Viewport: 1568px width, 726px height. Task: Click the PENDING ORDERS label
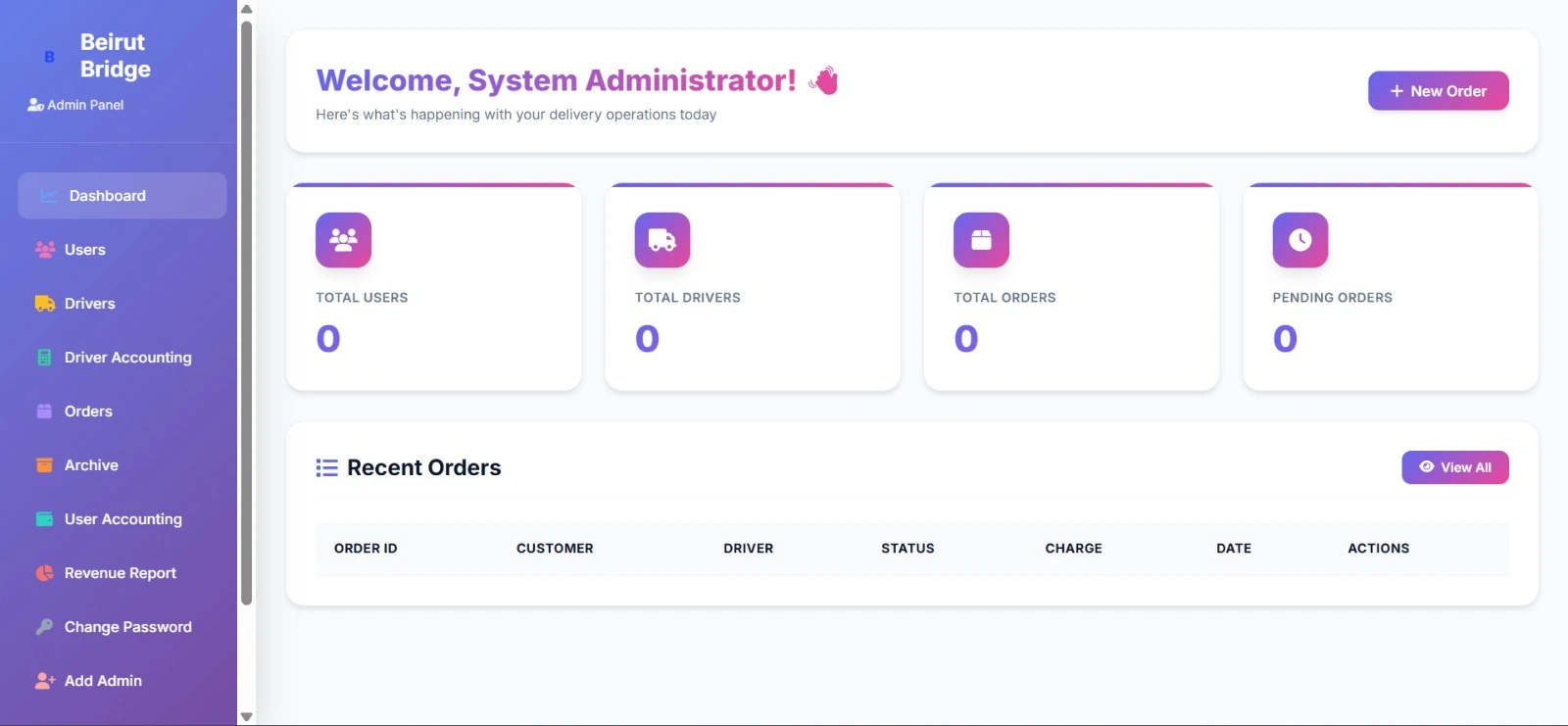(1332, 298)
